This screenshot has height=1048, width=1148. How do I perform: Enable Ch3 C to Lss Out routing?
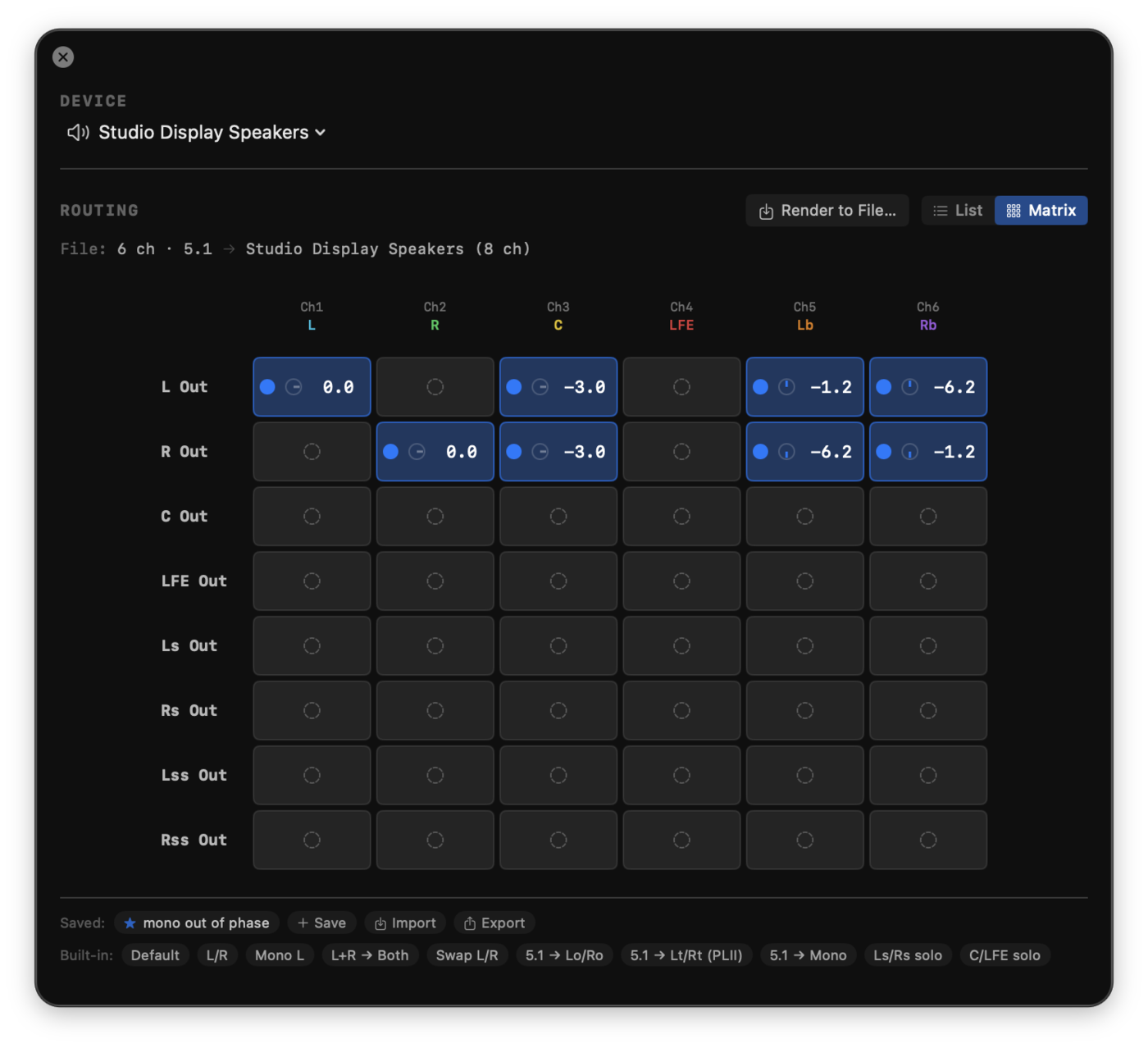558,776
